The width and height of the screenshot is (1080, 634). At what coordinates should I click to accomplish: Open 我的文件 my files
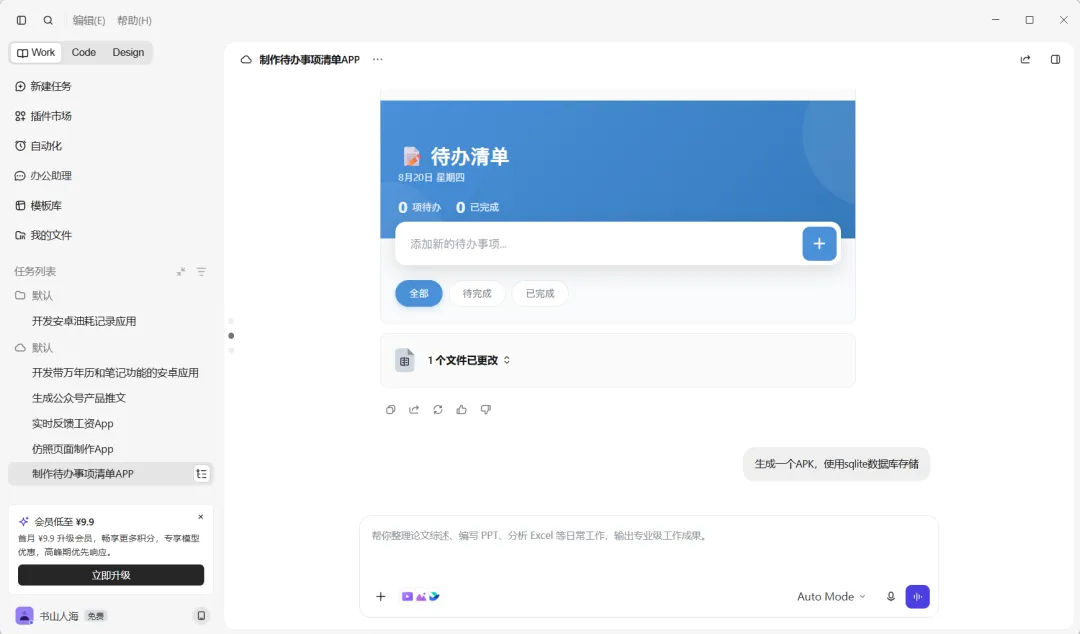coord(43,235)
